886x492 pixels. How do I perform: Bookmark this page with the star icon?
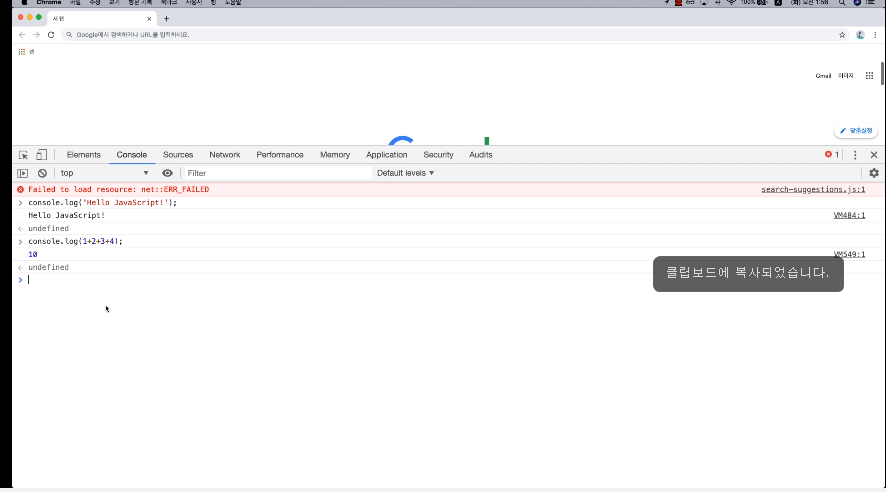[842, 35]
